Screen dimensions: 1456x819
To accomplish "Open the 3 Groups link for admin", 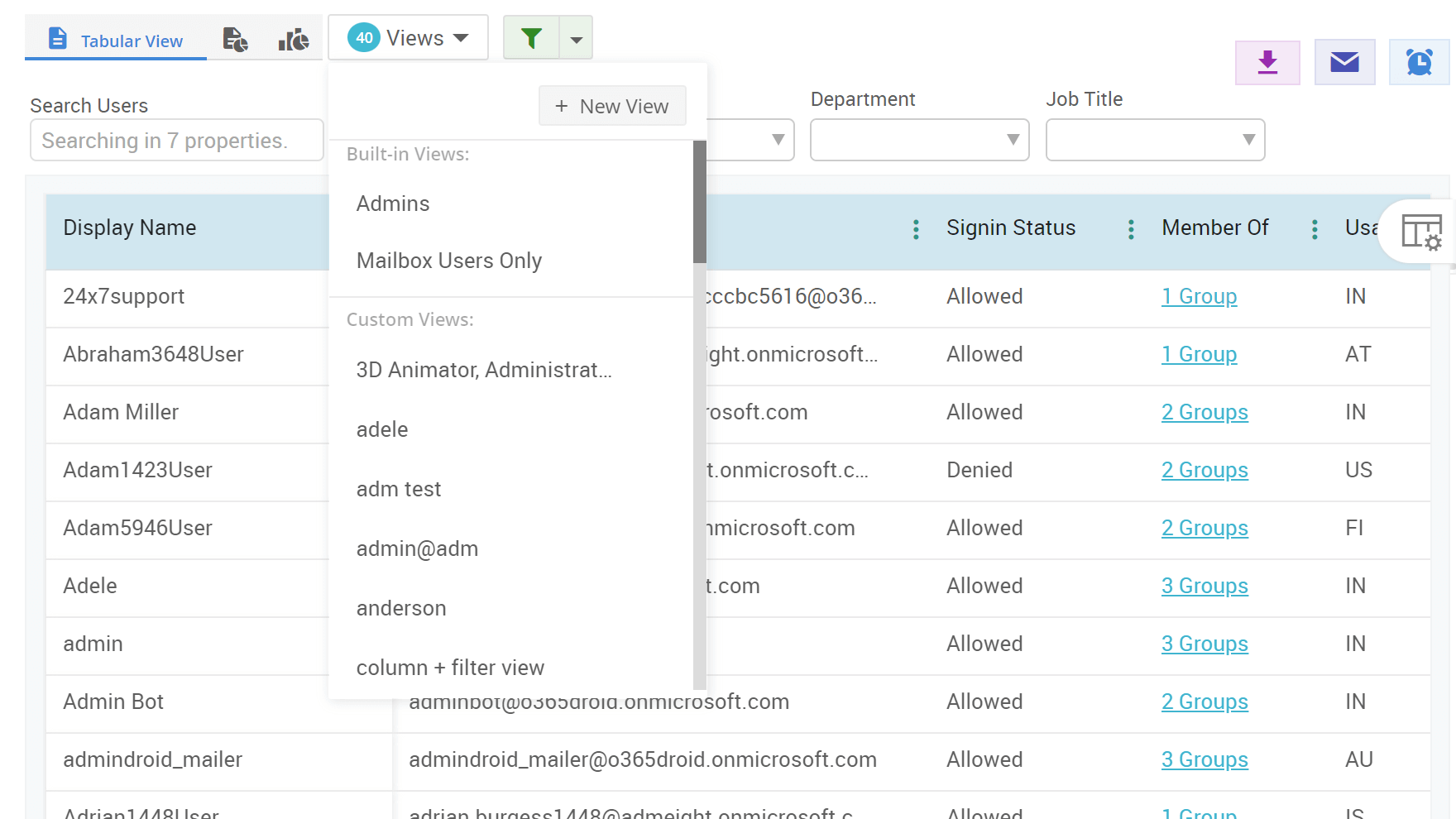I will coord(1205,644).
